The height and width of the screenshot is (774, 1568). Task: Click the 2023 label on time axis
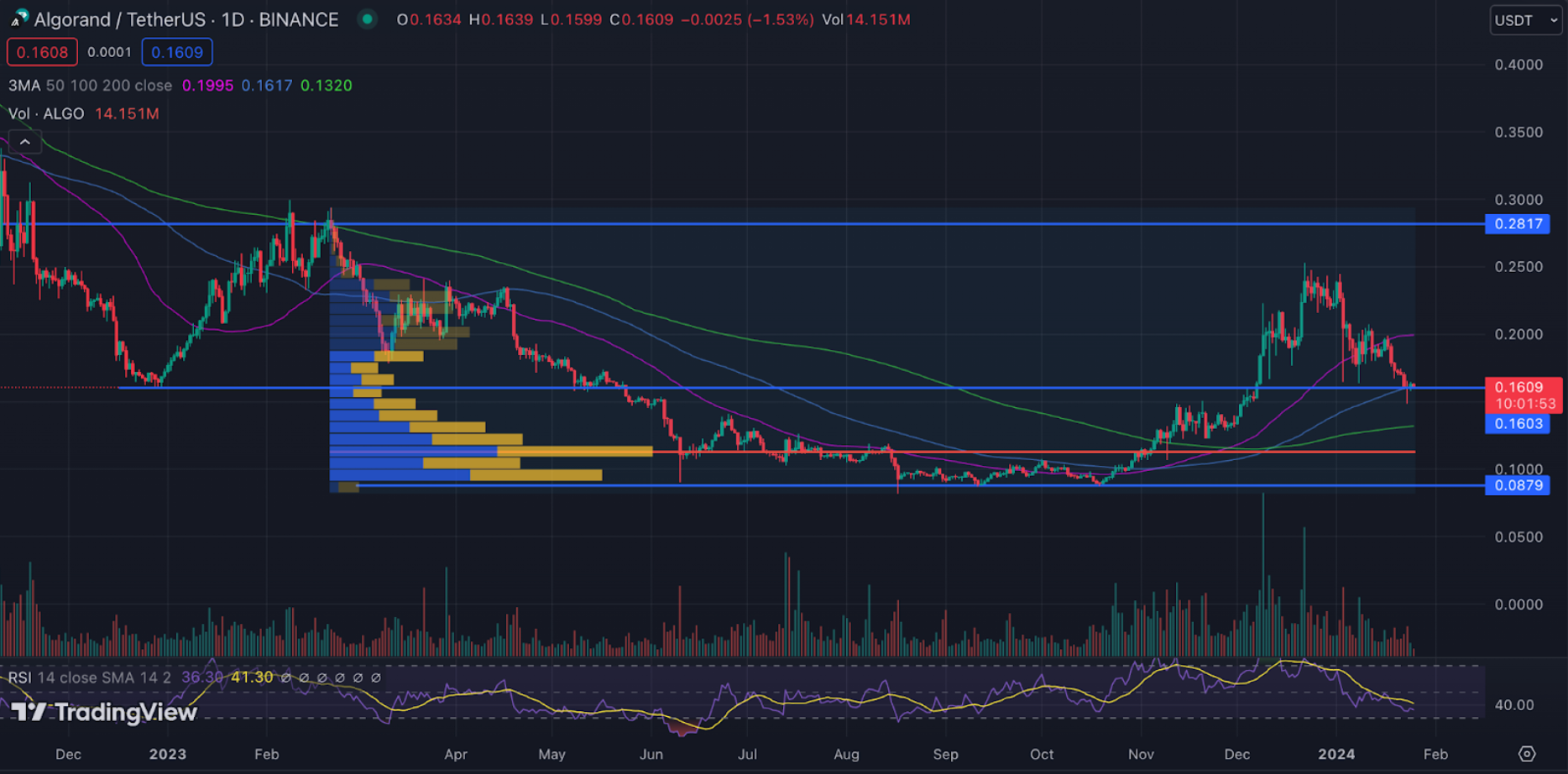tap(168, 754)
